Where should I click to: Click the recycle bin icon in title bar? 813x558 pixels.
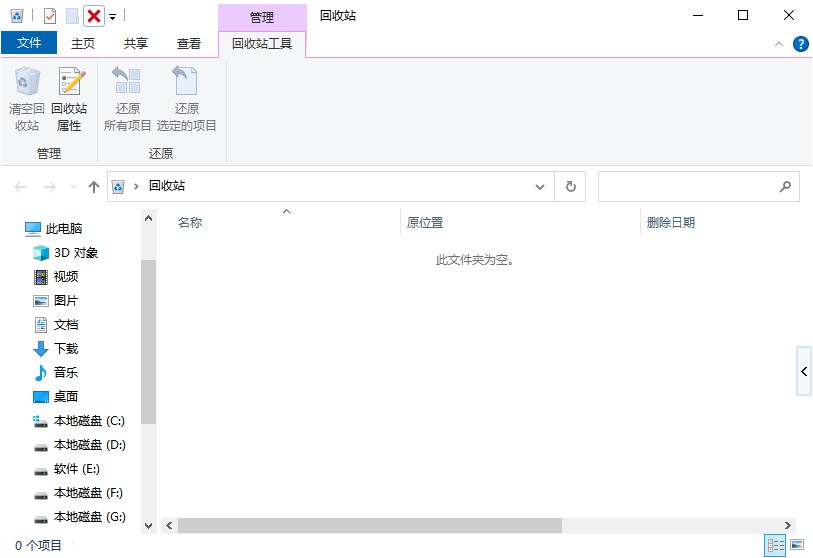[17, 16]
